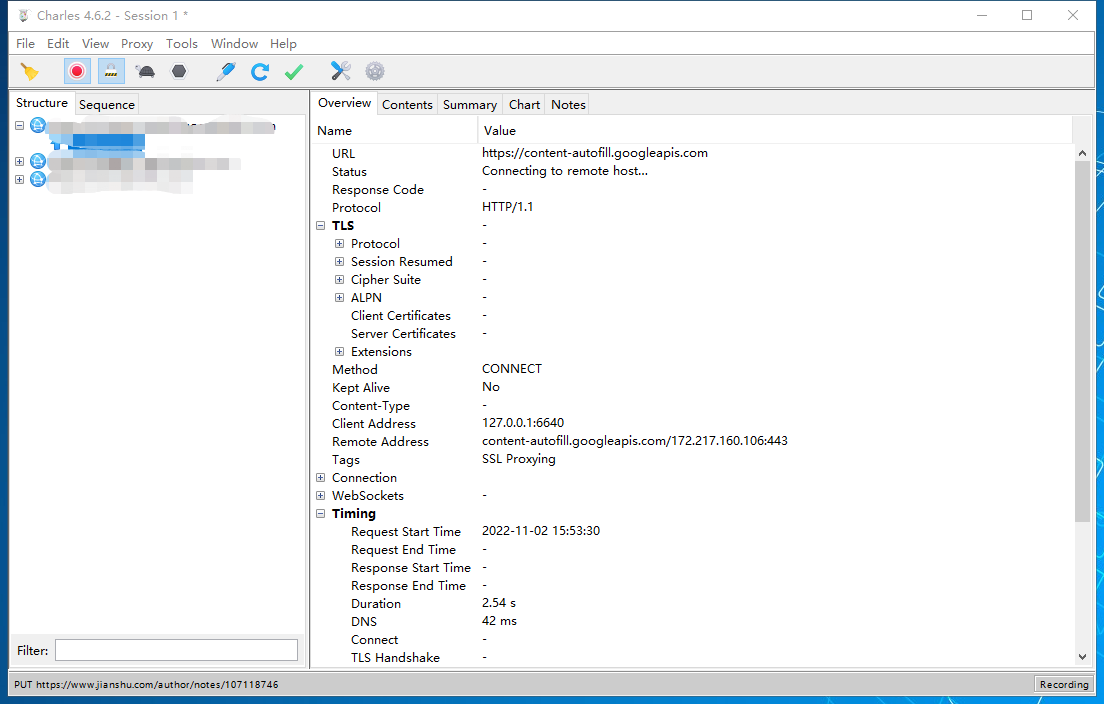Open the Proxy menu
The image size is (1104, 704).
click(137, 44)
